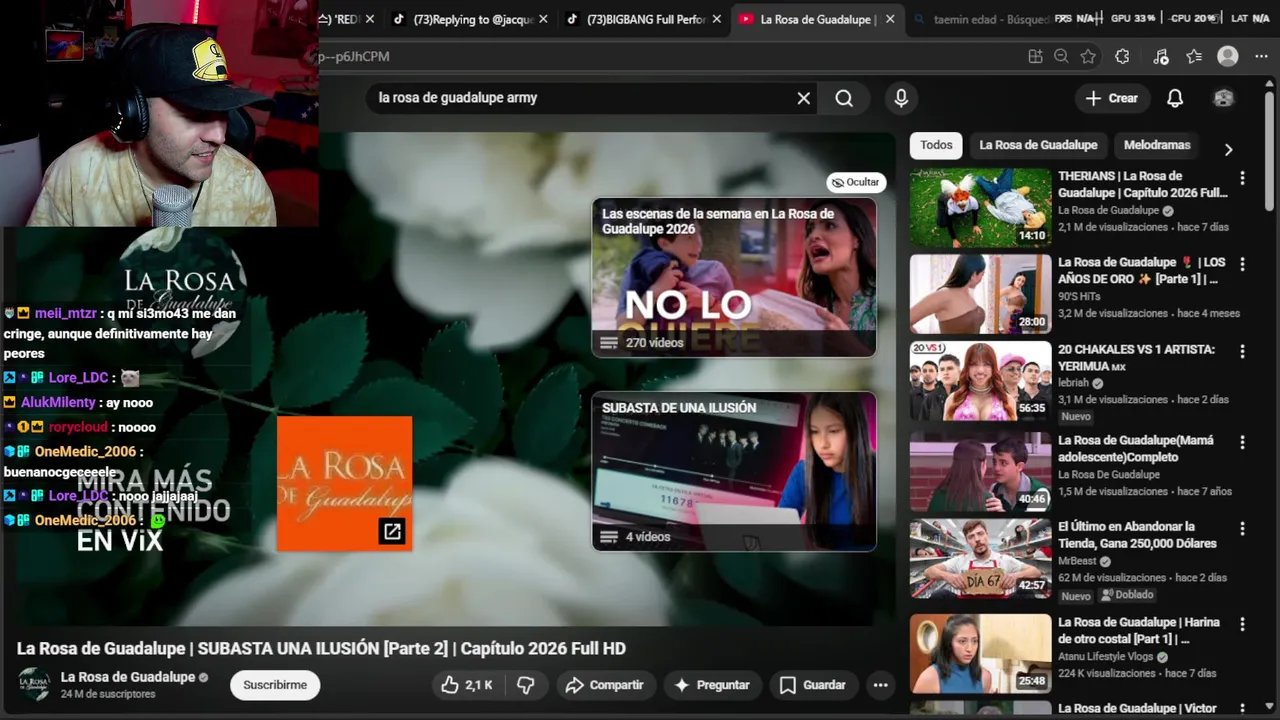This screenshot has width=1280, height=720.
Task: Open La Rosa de Guadalupe channel avatar
Action: coord(34,684)
